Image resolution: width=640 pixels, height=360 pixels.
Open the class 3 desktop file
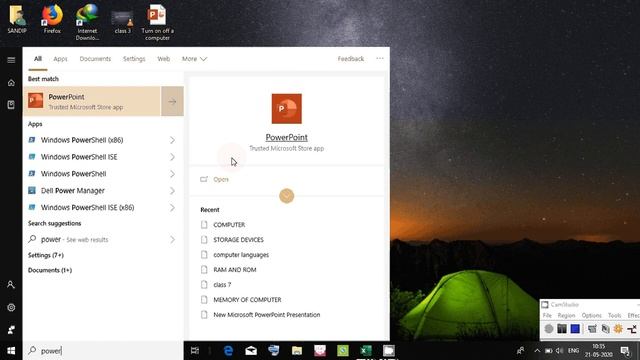(122, 22)
